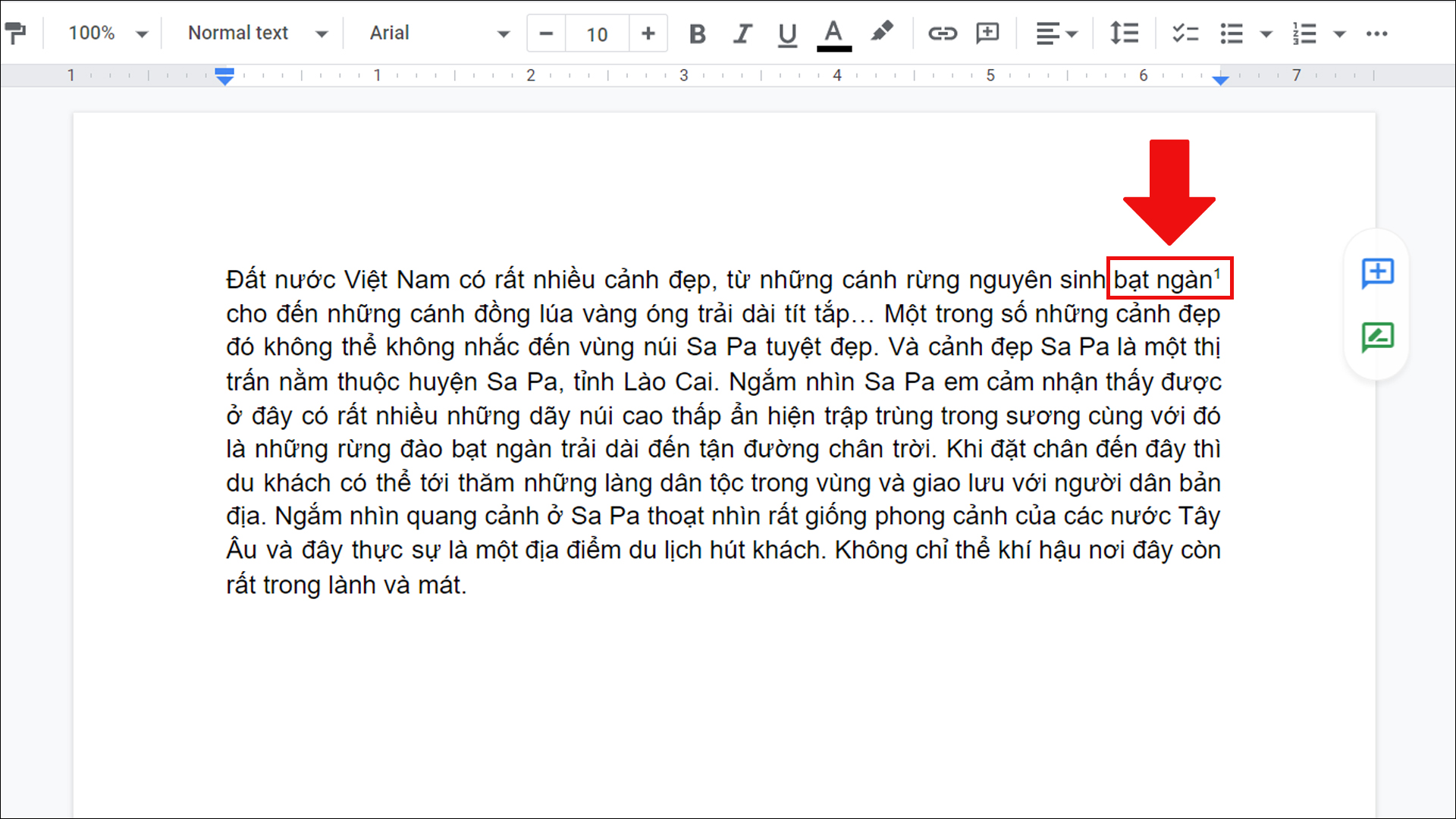Screen dimensions: 1456x819
Task: Open line and paragraph spacing
Action: (1124, 33)
